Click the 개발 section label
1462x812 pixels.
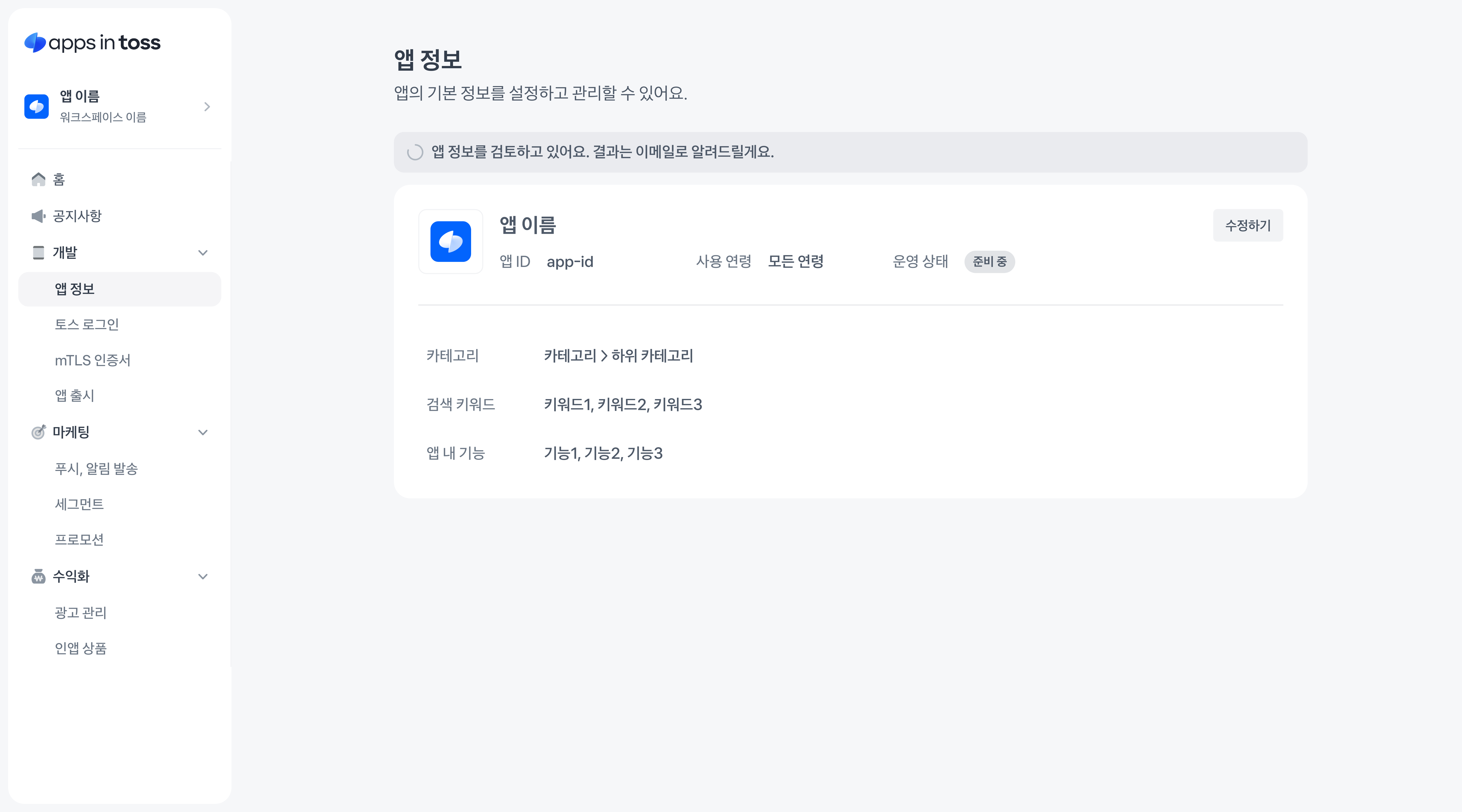click(x=65, y=252)
